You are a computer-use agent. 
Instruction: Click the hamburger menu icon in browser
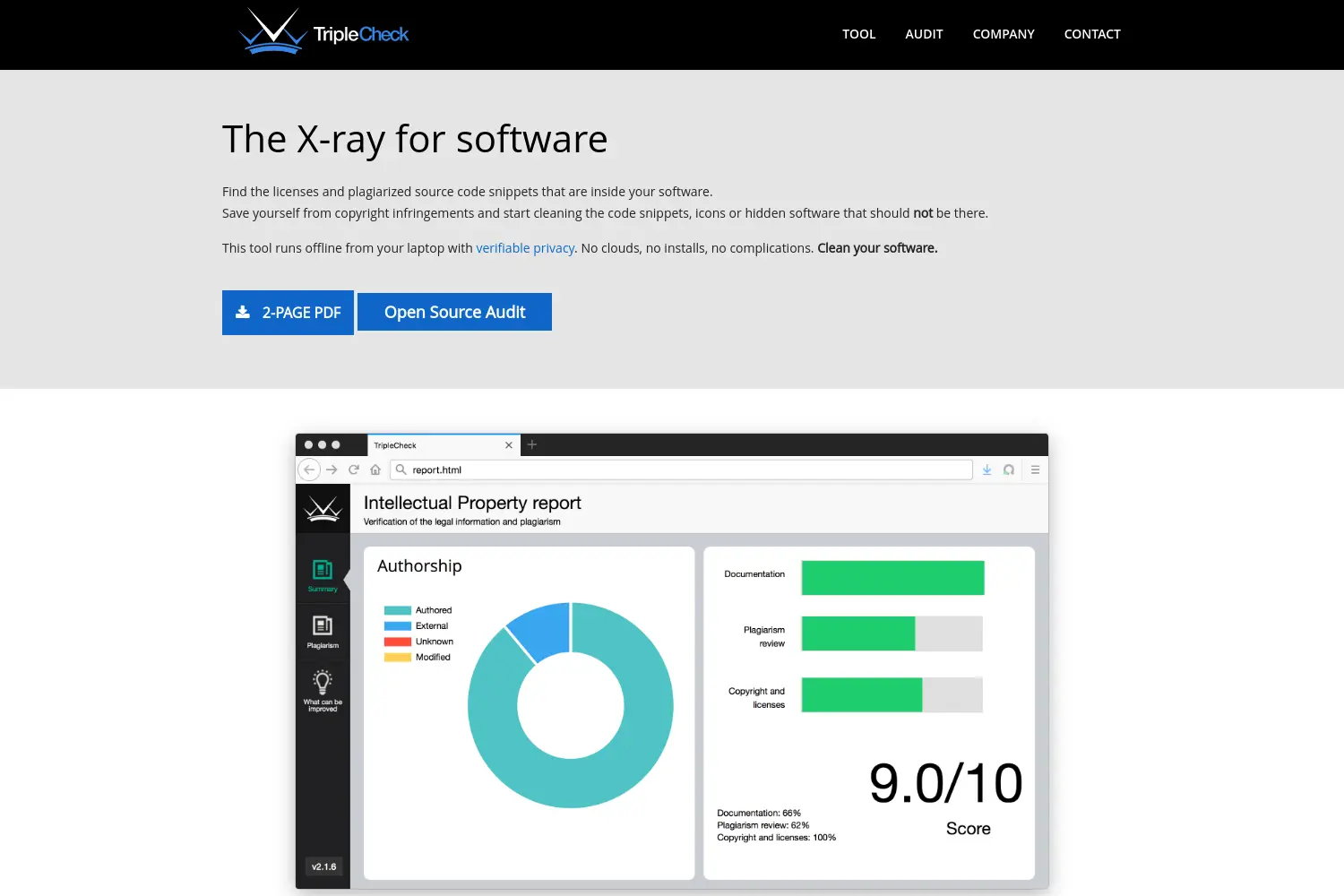(x=1035, y=470)
